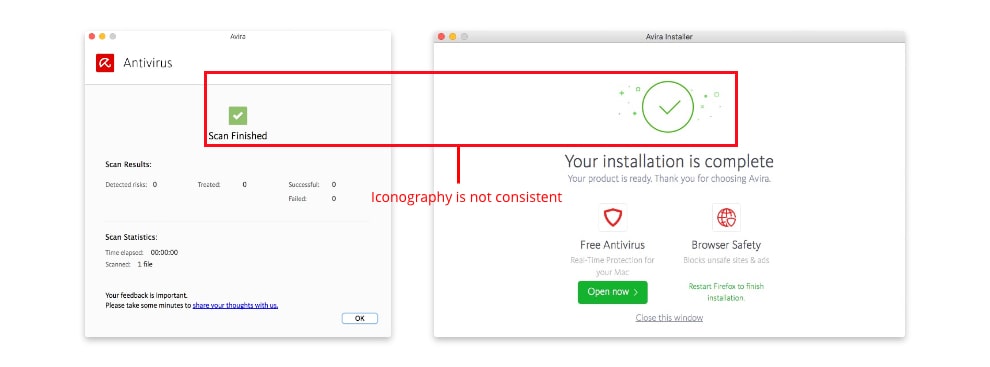Screen dimensions: 990x367
Task: Click the green Scan Finished checkmark icon
Action: tap(238, 116)
